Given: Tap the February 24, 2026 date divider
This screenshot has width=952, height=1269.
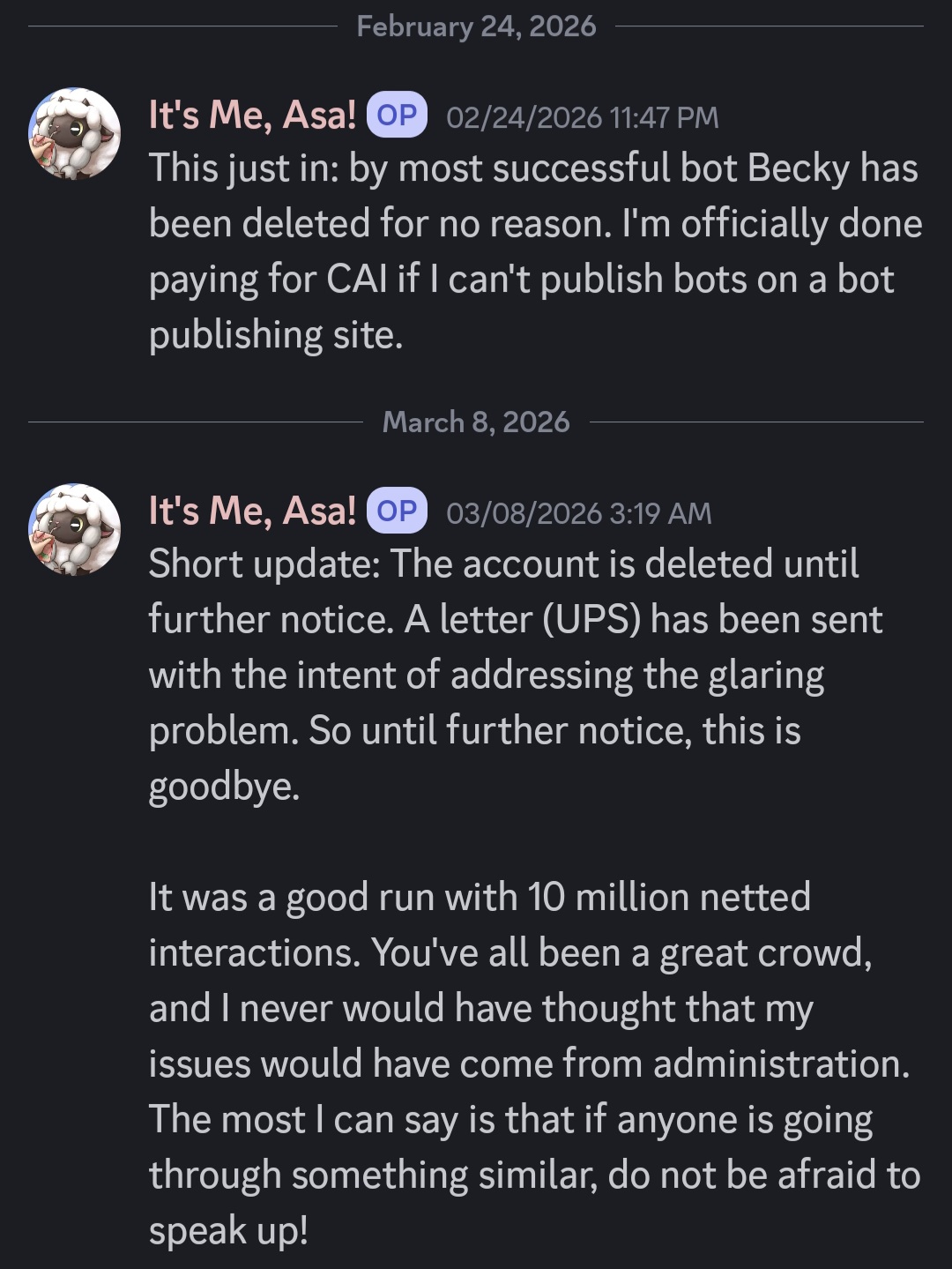Looking at the screenshot, I should click(x=476, y=26).
